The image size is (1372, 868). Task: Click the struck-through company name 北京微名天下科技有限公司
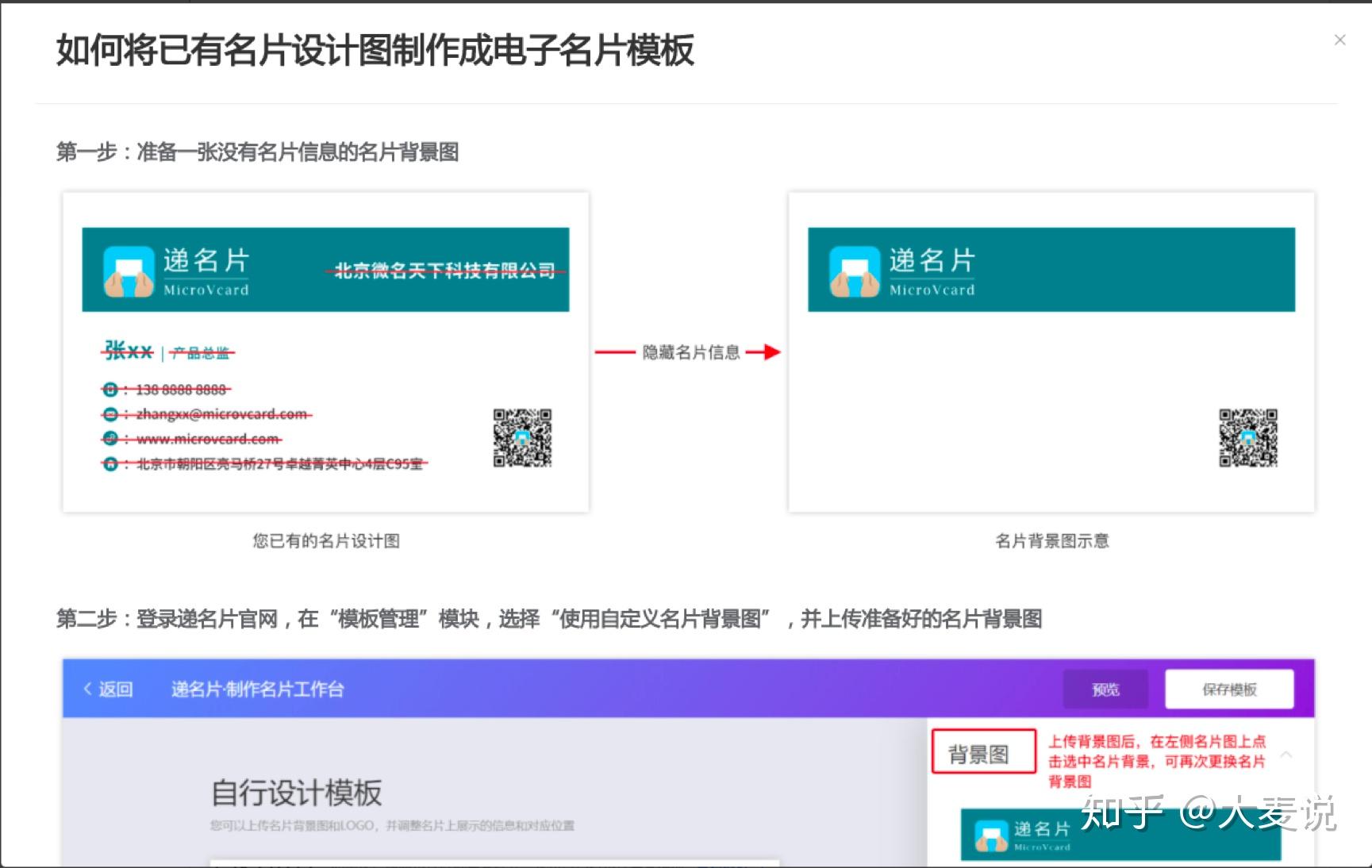pos(445,271)
